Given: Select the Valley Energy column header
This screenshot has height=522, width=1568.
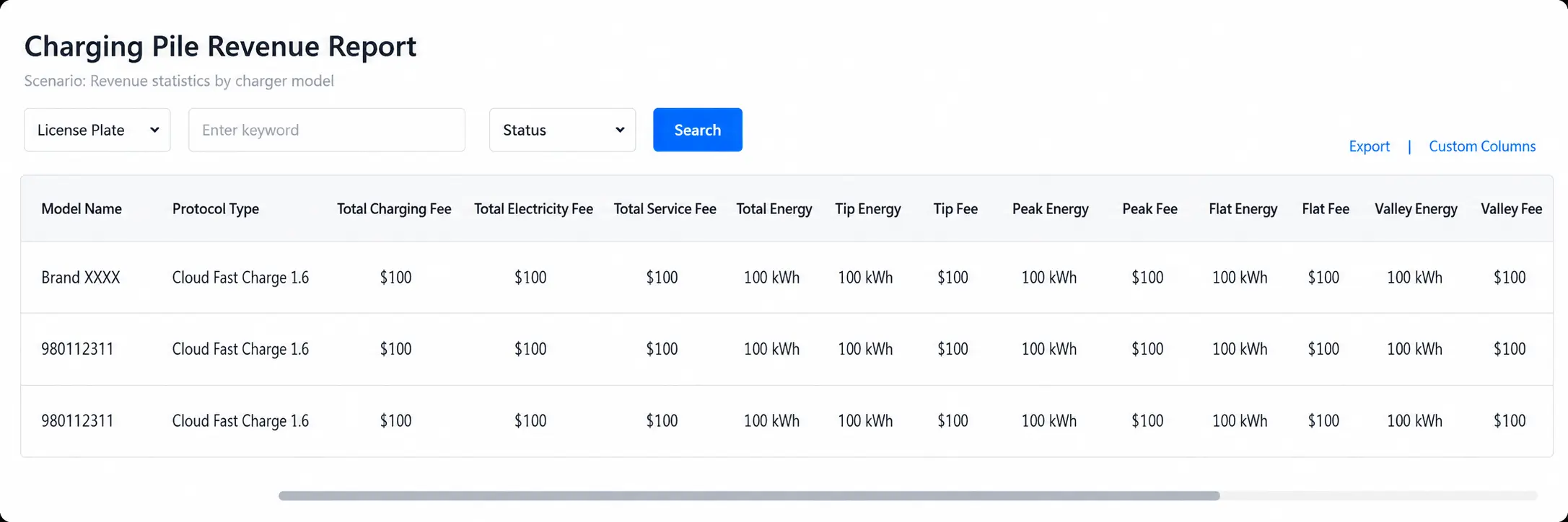Looking at the screenshot, I should (1416, 209).
